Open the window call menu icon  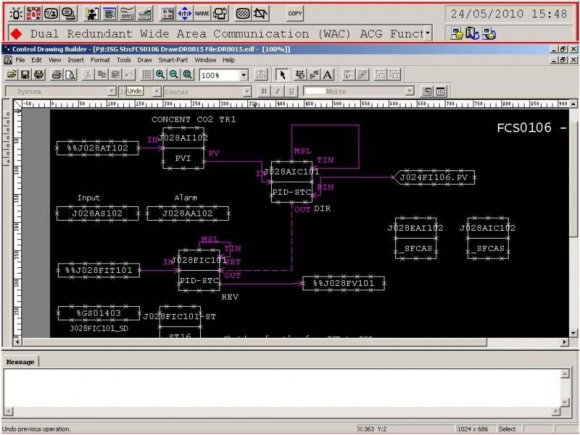109,14
